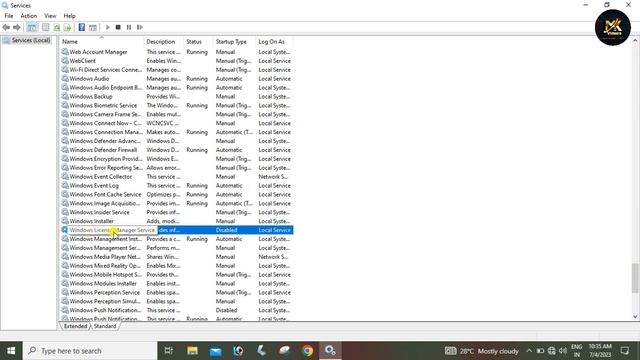The height and width of the screenshot is (360, 640).
Task: Click the ENG IN language indicator
Action: (577, 351)
